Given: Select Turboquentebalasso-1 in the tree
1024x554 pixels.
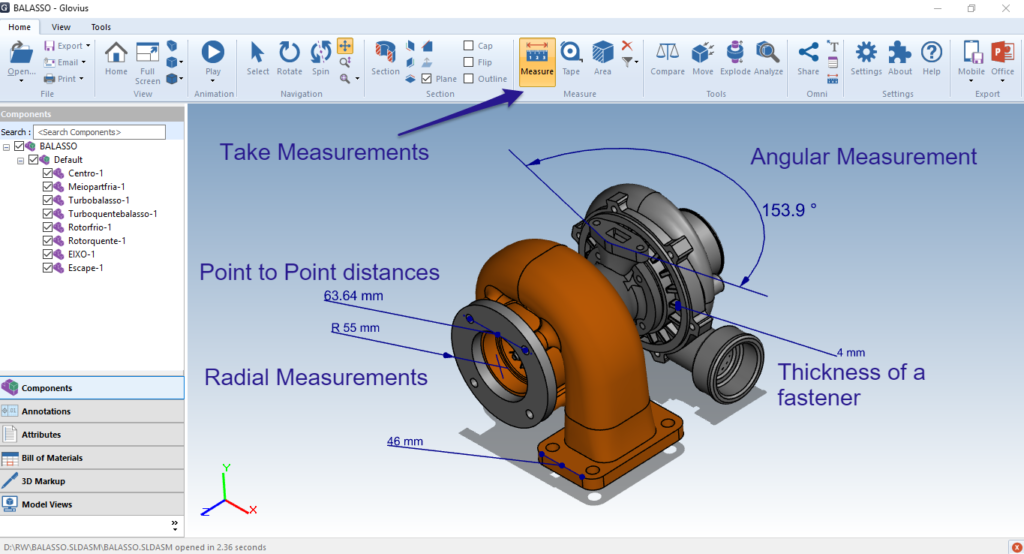Looking at the screenshot, I should 112,214.
